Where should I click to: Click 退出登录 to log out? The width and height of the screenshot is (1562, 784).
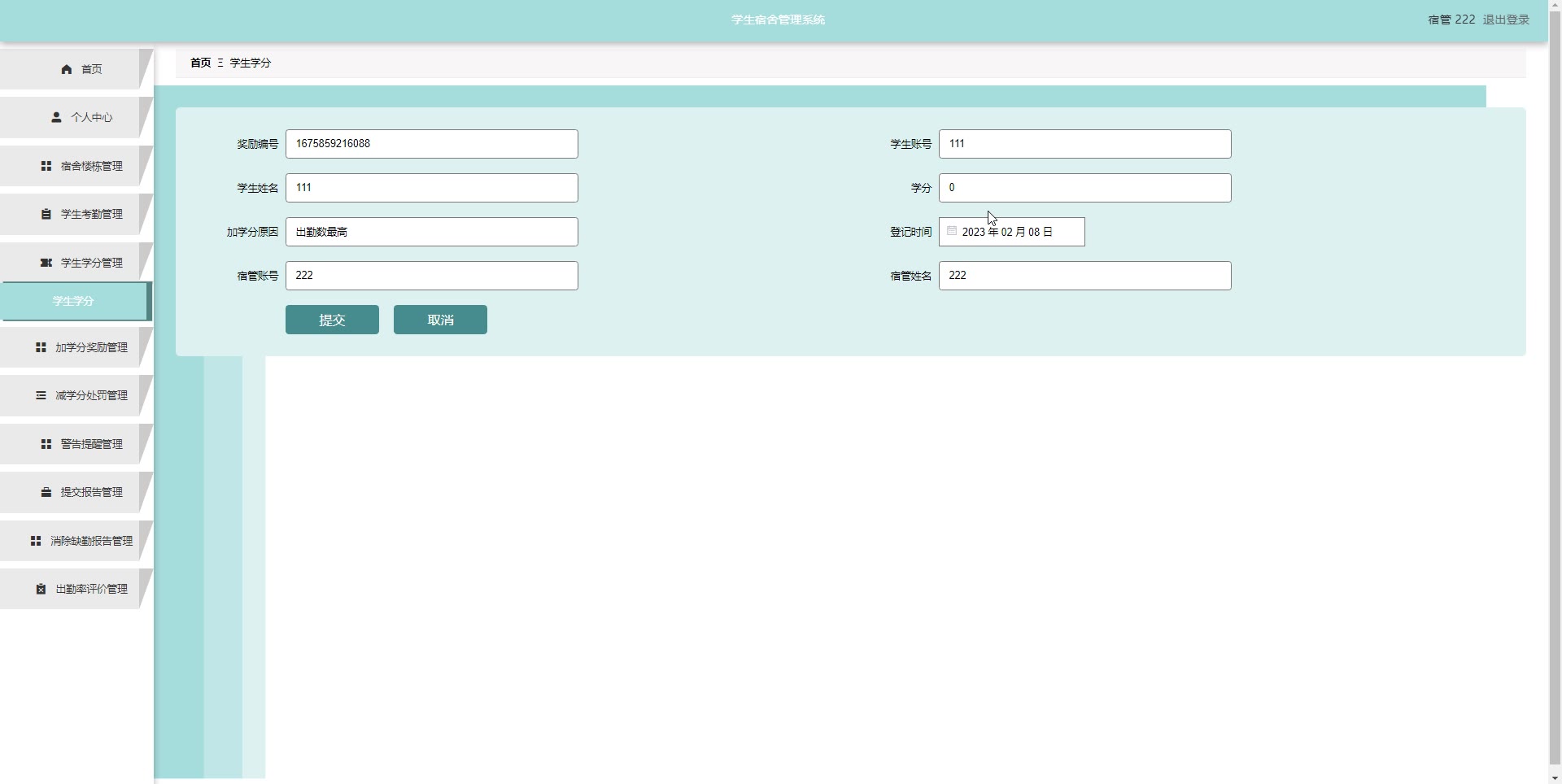tap(1506, 20)
